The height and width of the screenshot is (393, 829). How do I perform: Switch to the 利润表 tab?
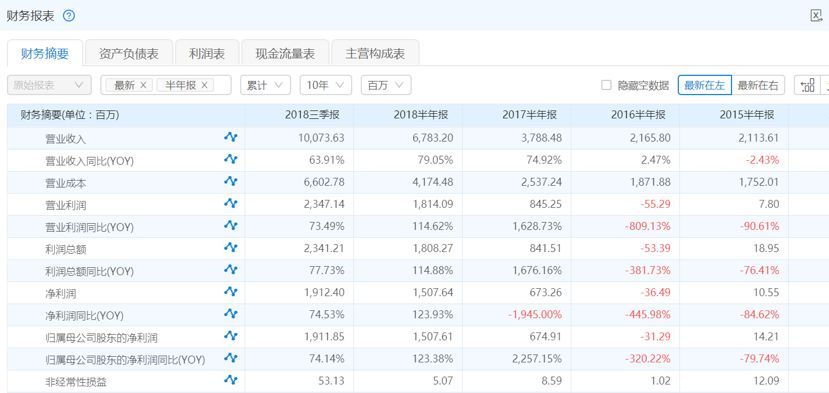[207, 53]
